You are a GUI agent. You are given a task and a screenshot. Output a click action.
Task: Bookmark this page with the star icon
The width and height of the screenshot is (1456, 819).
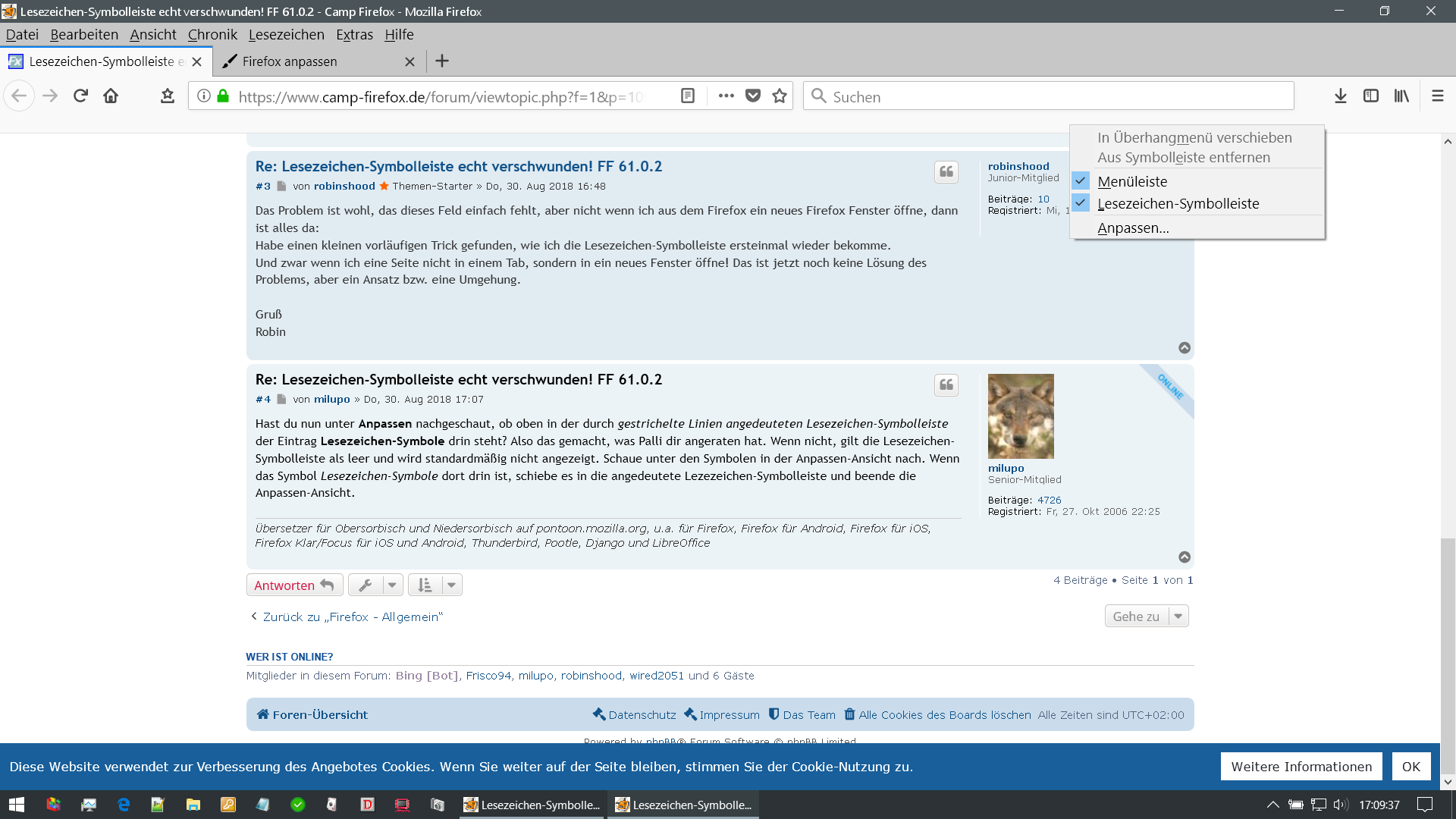pos(780,96)
